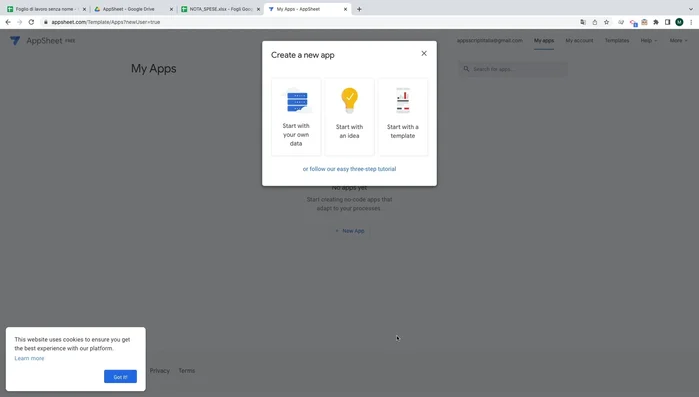Click the site lock icon
The width and height of the screenshot is (699, 397).
[x=45, y=22]
